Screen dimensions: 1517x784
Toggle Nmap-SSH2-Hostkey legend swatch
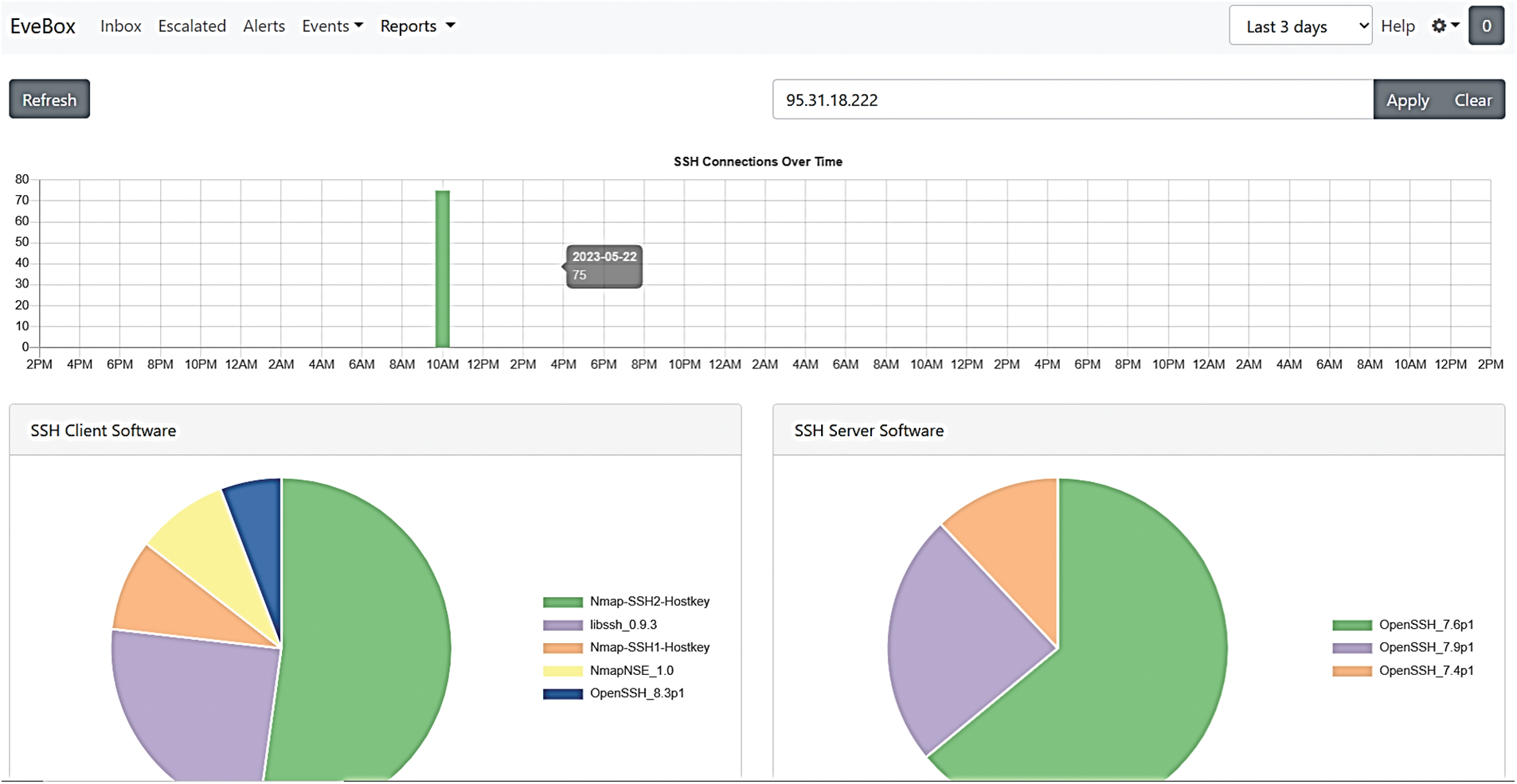click(562, 603)
